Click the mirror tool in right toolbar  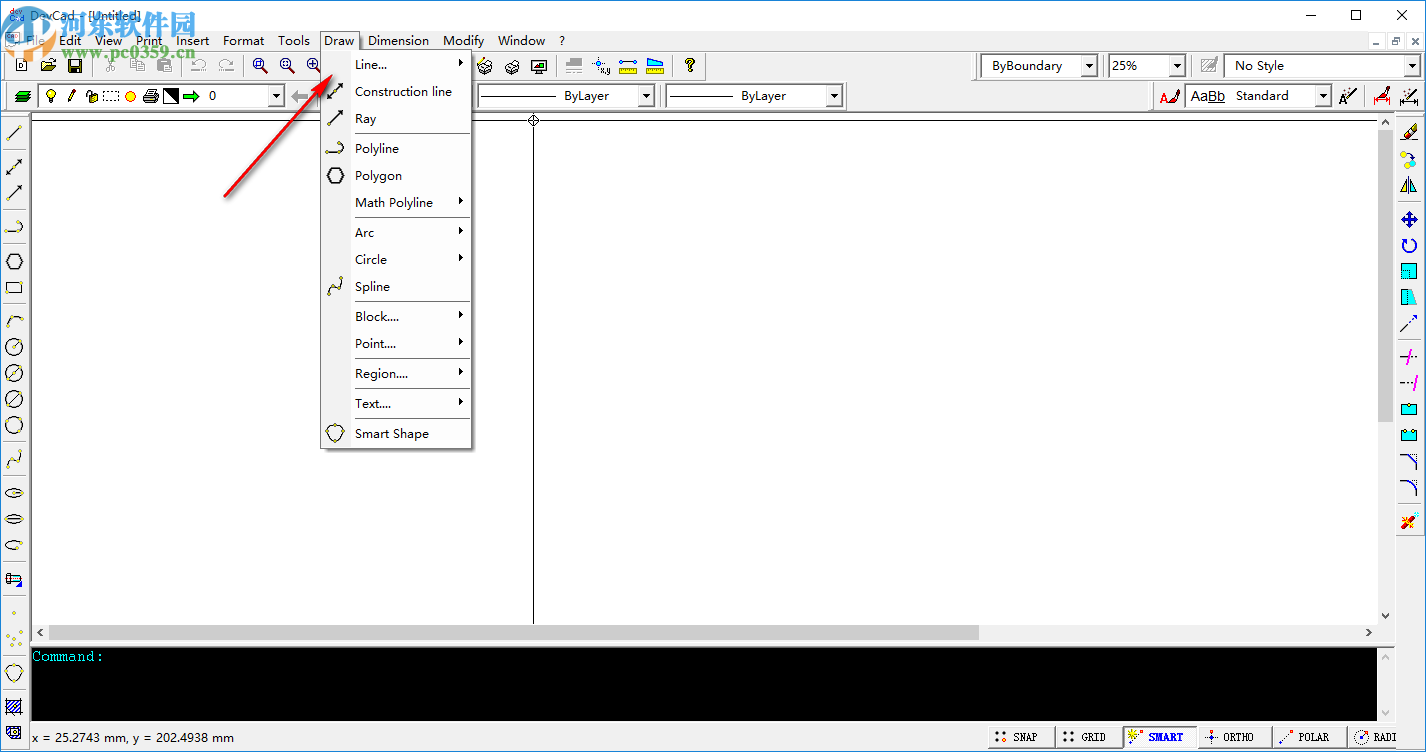1409,185
